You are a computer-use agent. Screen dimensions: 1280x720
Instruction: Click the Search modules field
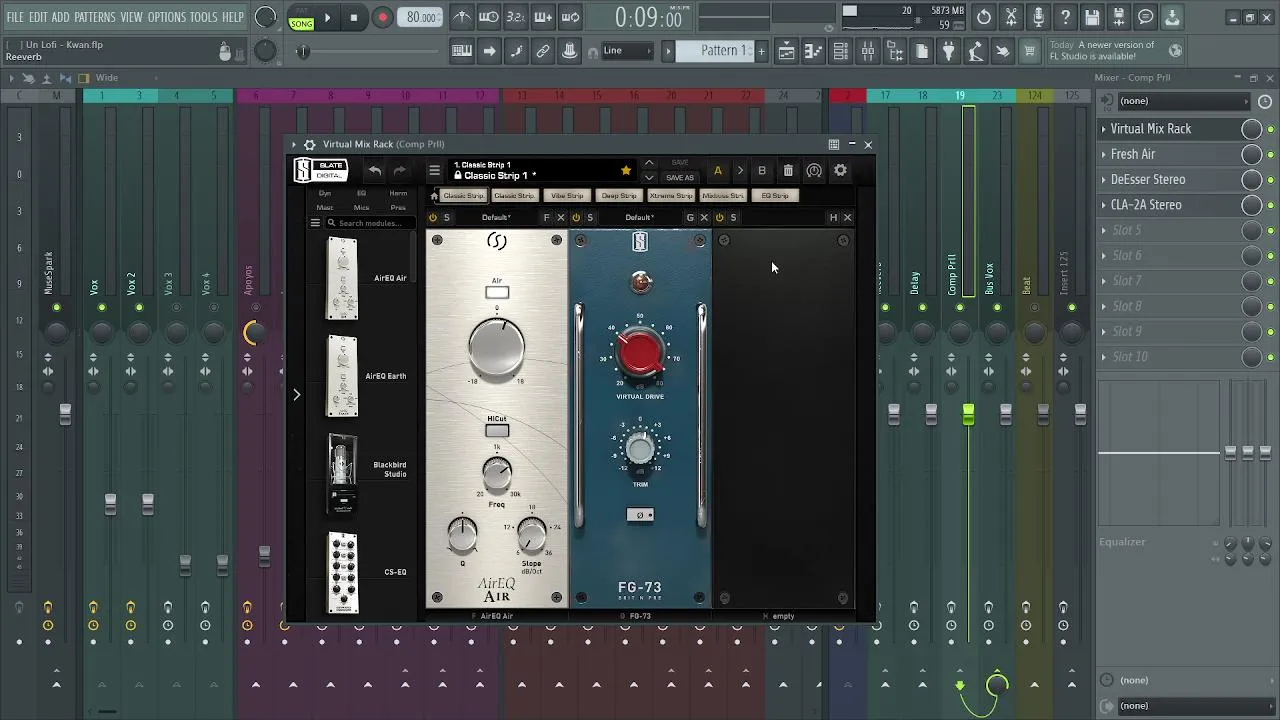pos(371,223)
